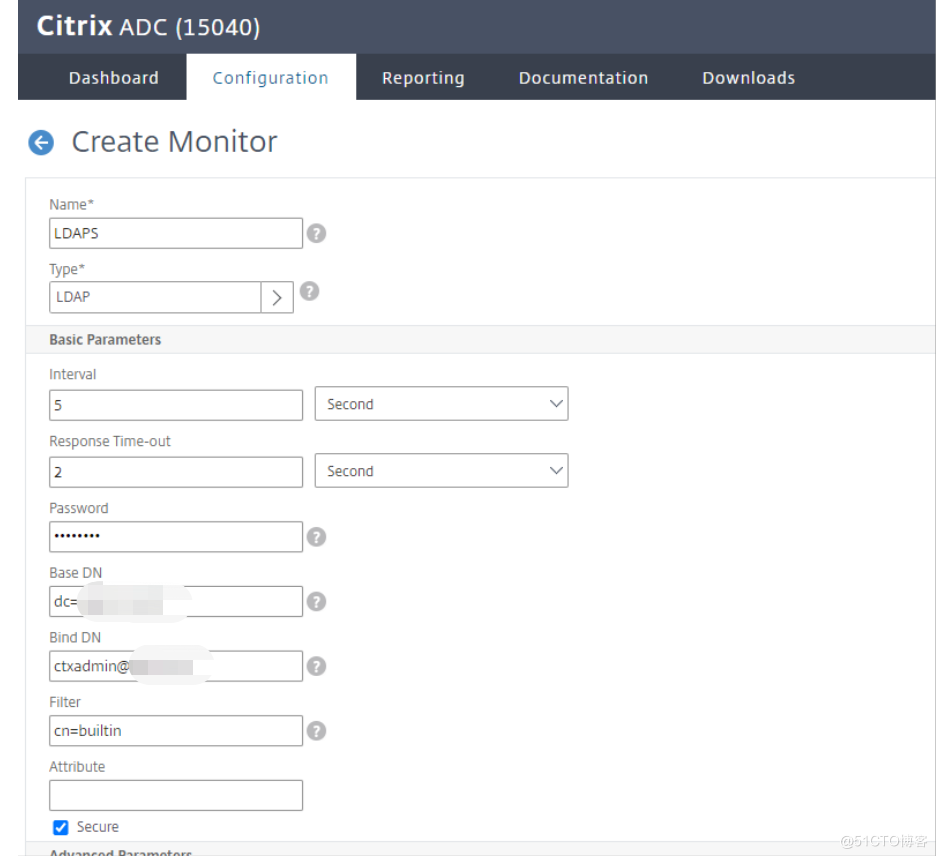937x858 pixels.
Task: Click the blue back arrow icon
Action: click(41, 143)
